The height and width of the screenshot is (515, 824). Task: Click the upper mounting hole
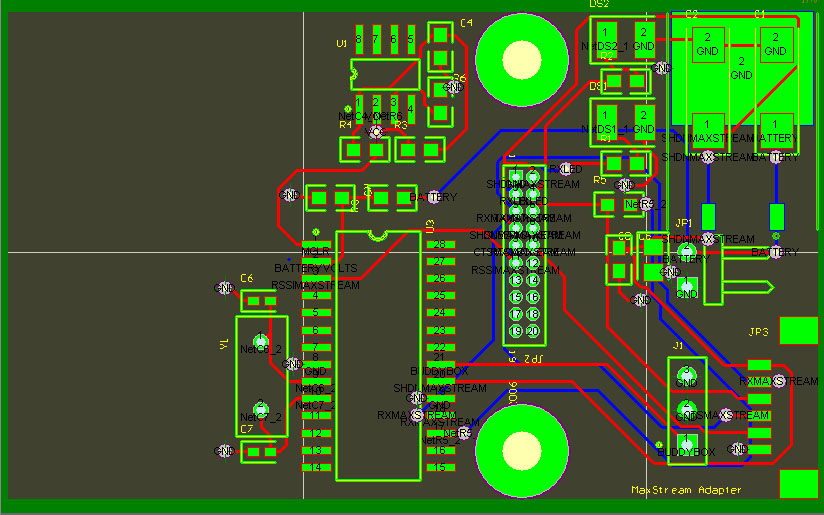[x=522, y=59]
